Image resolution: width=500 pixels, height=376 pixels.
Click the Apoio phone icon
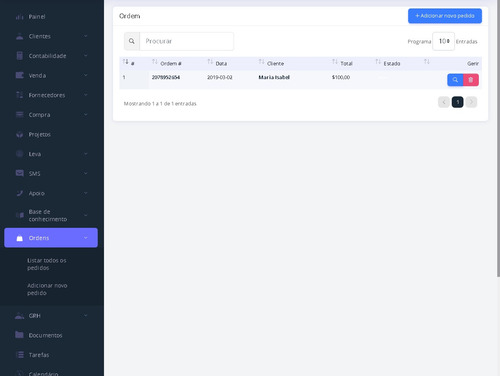[20, 193]
